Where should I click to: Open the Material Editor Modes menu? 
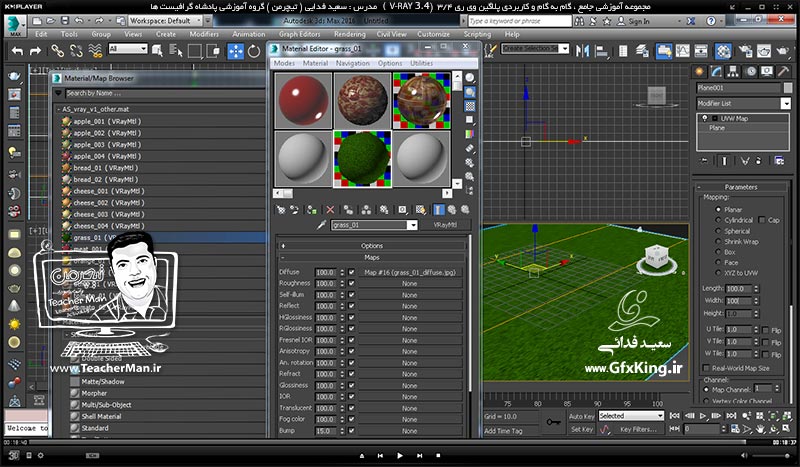click(284, 63)
